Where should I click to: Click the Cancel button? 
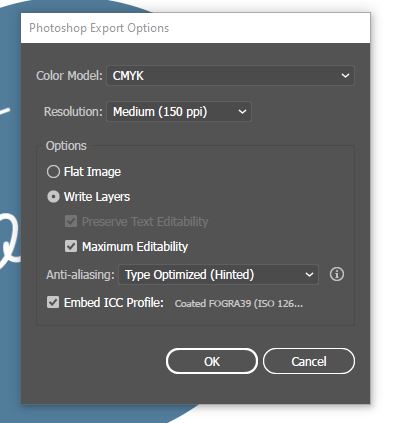click(309, 361)
